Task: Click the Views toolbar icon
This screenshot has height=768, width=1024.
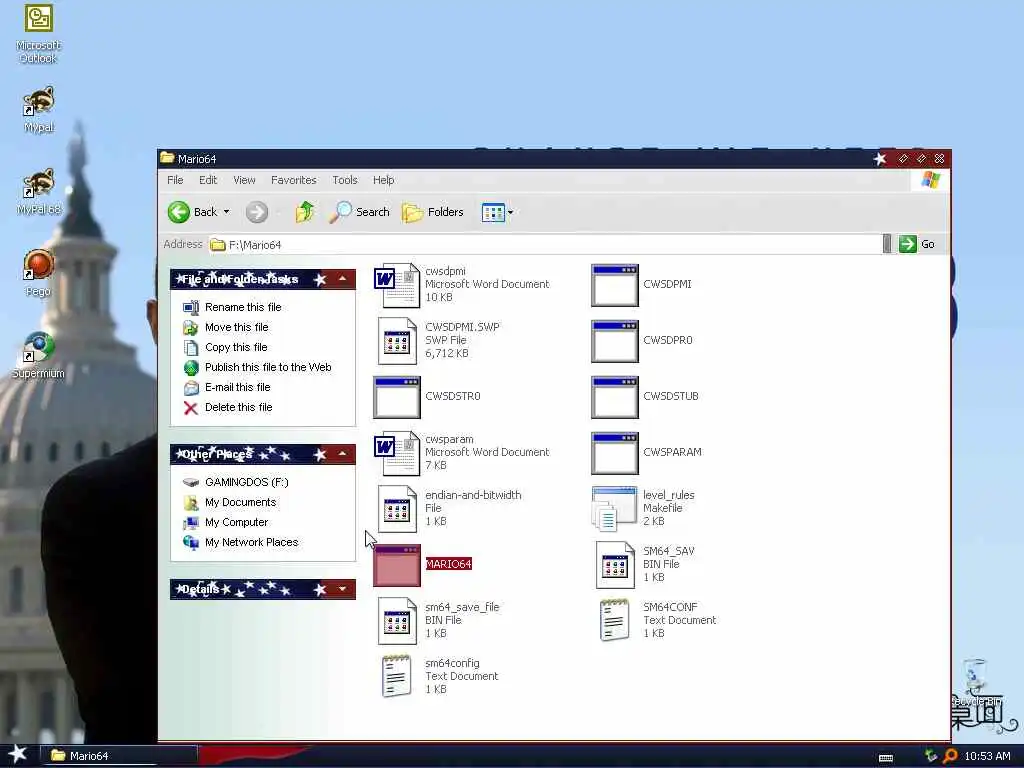Action: pyautogui.click(x=493, y=212)
